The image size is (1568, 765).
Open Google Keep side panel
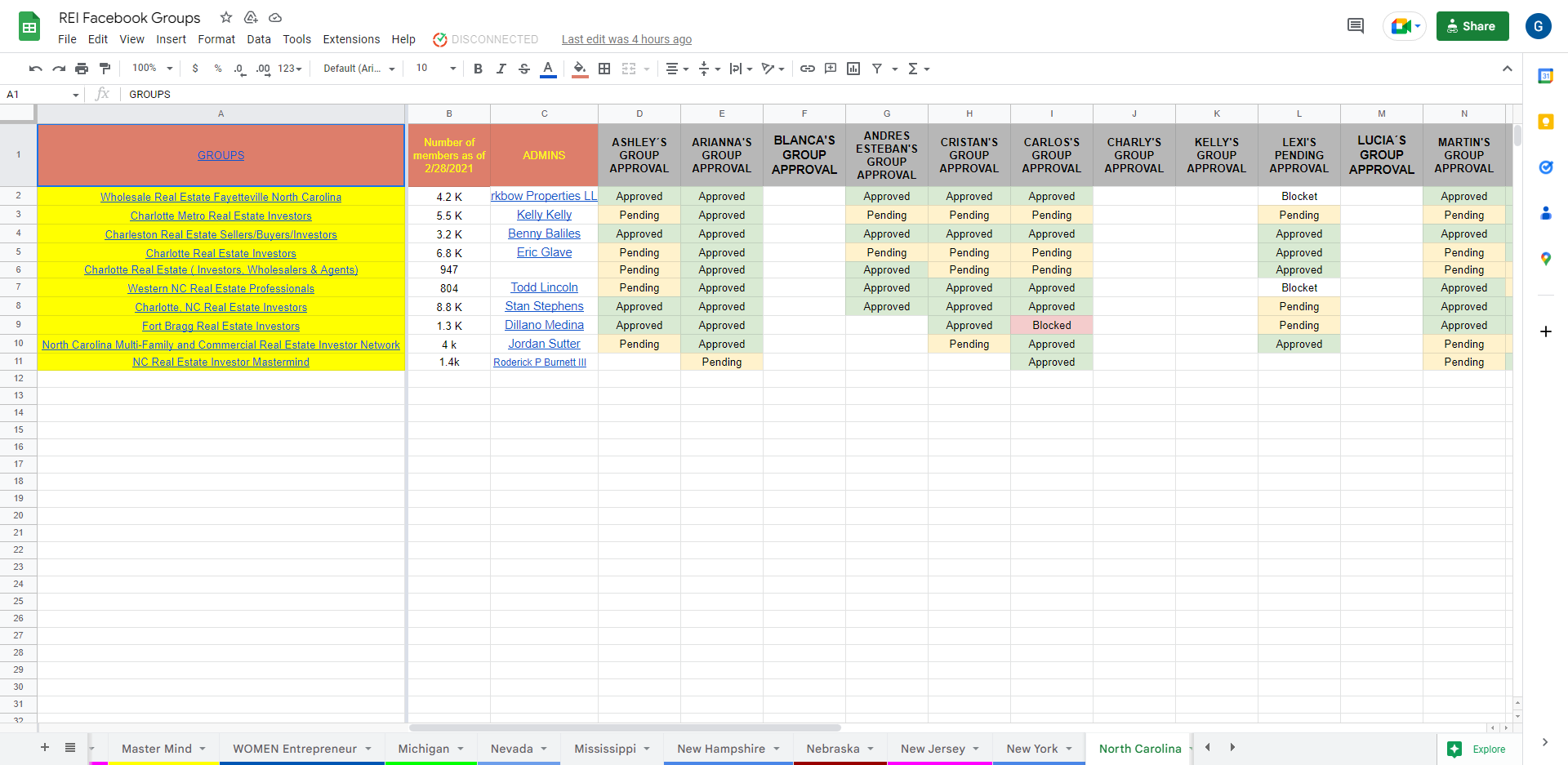(x=1545, y=122)
